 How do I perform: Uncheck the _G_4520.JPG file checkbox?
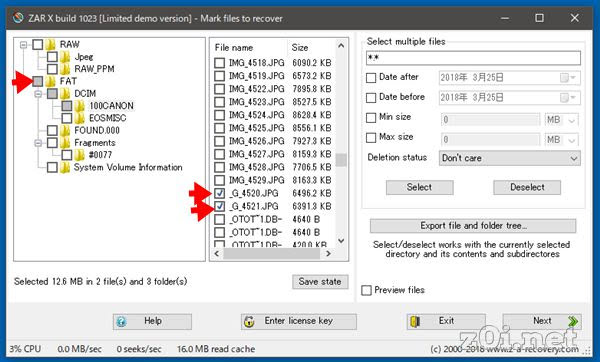click(220, 193)
